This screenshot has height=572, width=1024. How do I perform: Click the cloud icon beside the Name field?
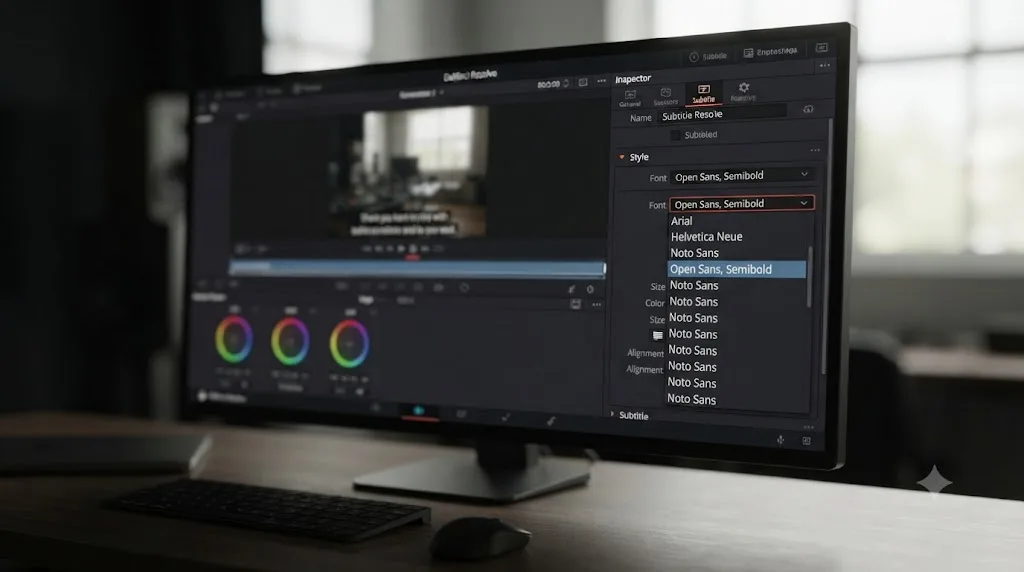(808, 109)
